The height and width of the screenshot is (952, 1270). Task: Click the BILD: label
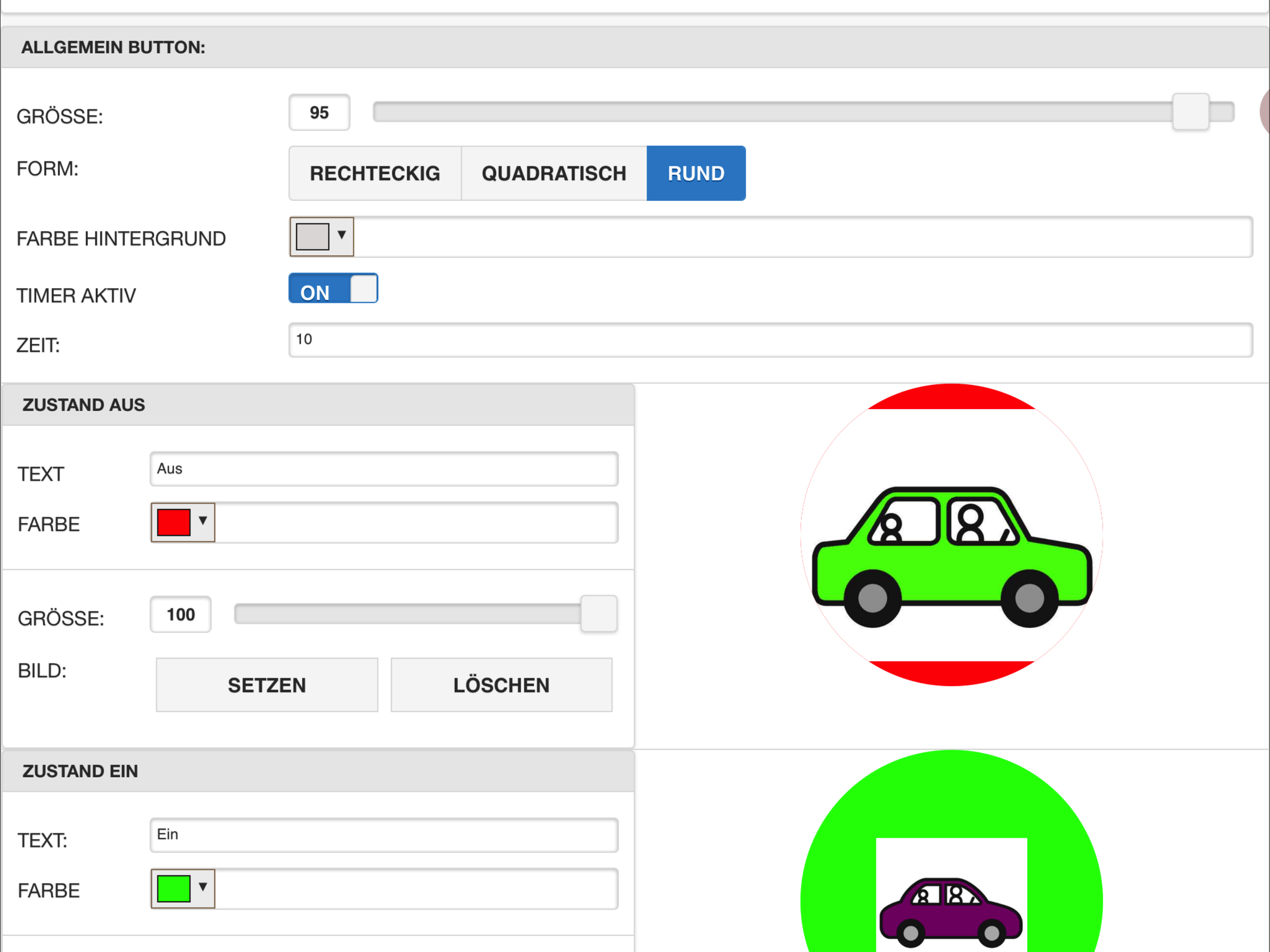click(x=42, y=671)
